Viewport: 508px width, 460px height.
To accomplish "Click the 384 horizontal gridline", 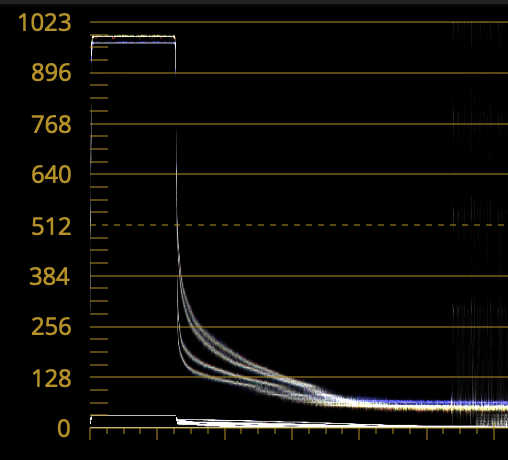I will (299, 276).
